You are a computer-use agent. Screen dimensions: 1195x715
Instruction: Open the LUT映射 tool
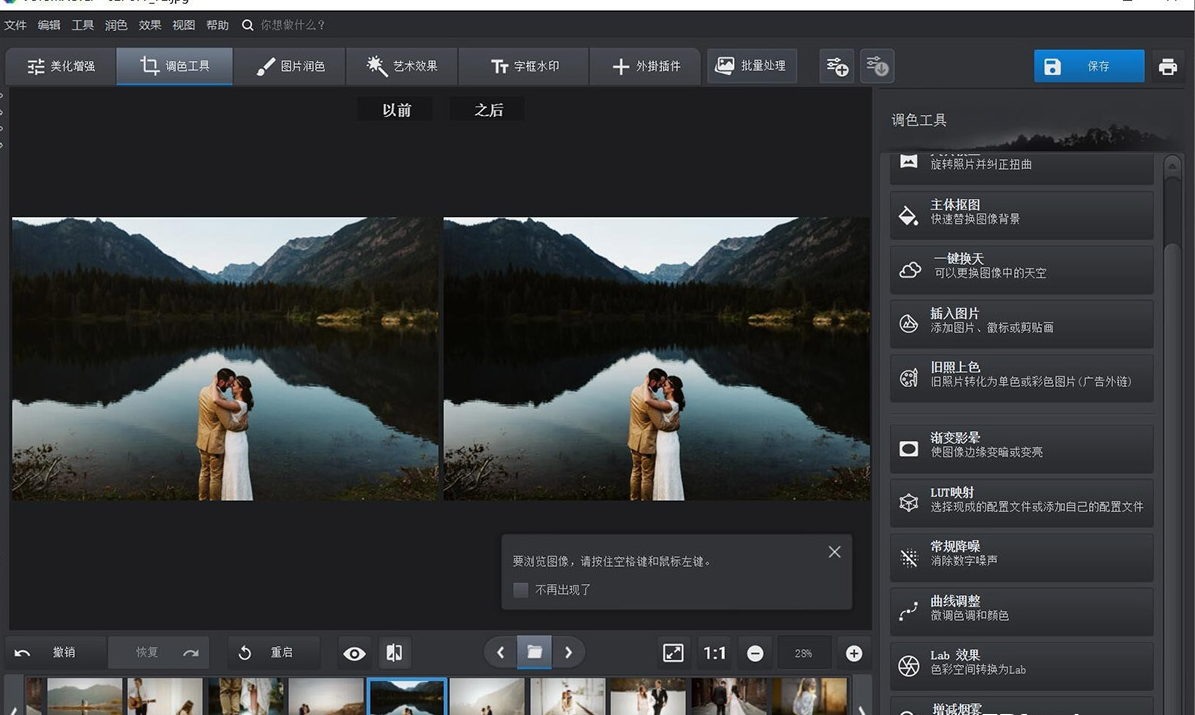[x=1021, y=502]
